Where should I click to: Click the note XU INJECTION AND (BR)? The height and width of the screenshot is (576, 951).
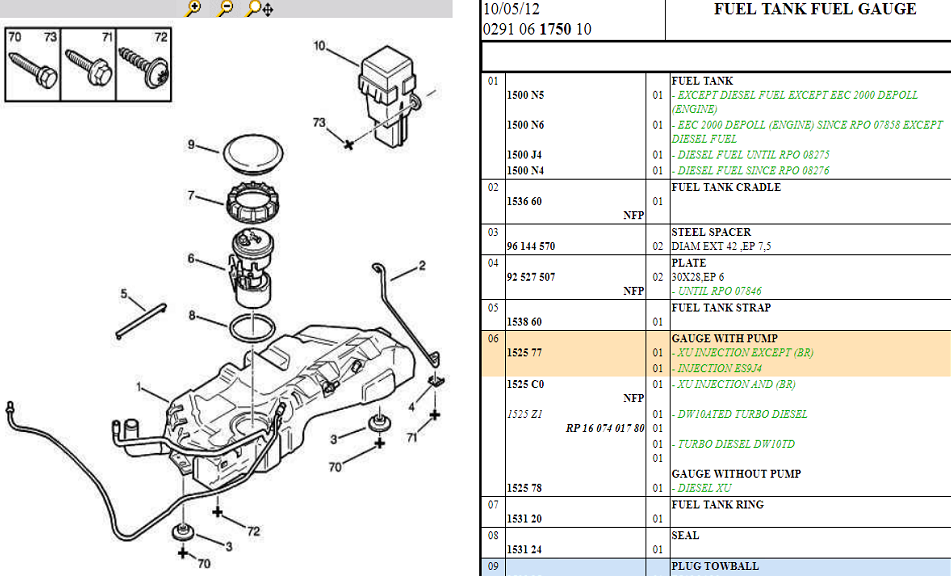[x=733, y=384]
